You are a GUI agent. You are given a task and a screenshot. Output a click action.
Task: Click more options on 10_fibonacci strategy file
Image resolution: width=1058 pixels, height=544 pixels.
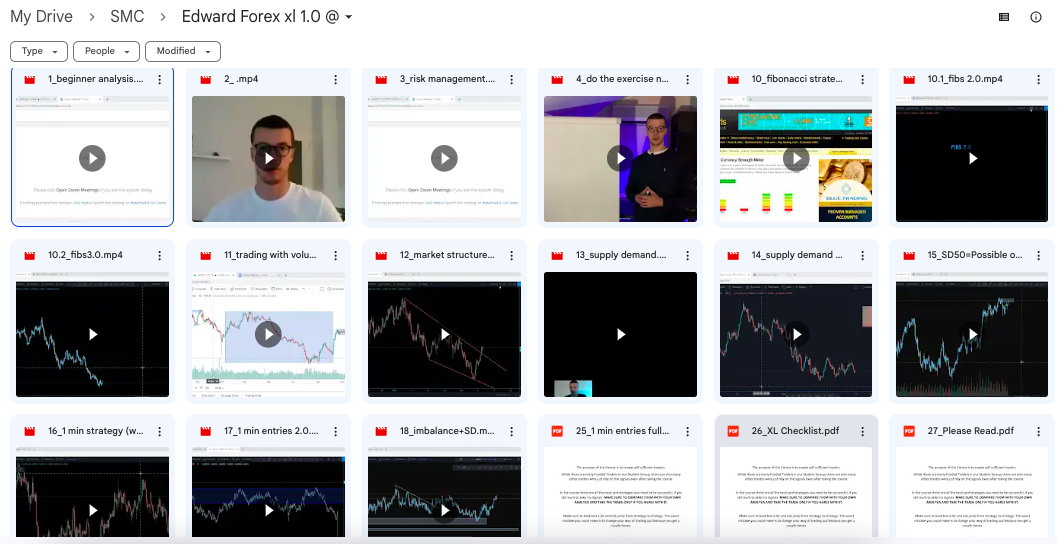[860, 79]
